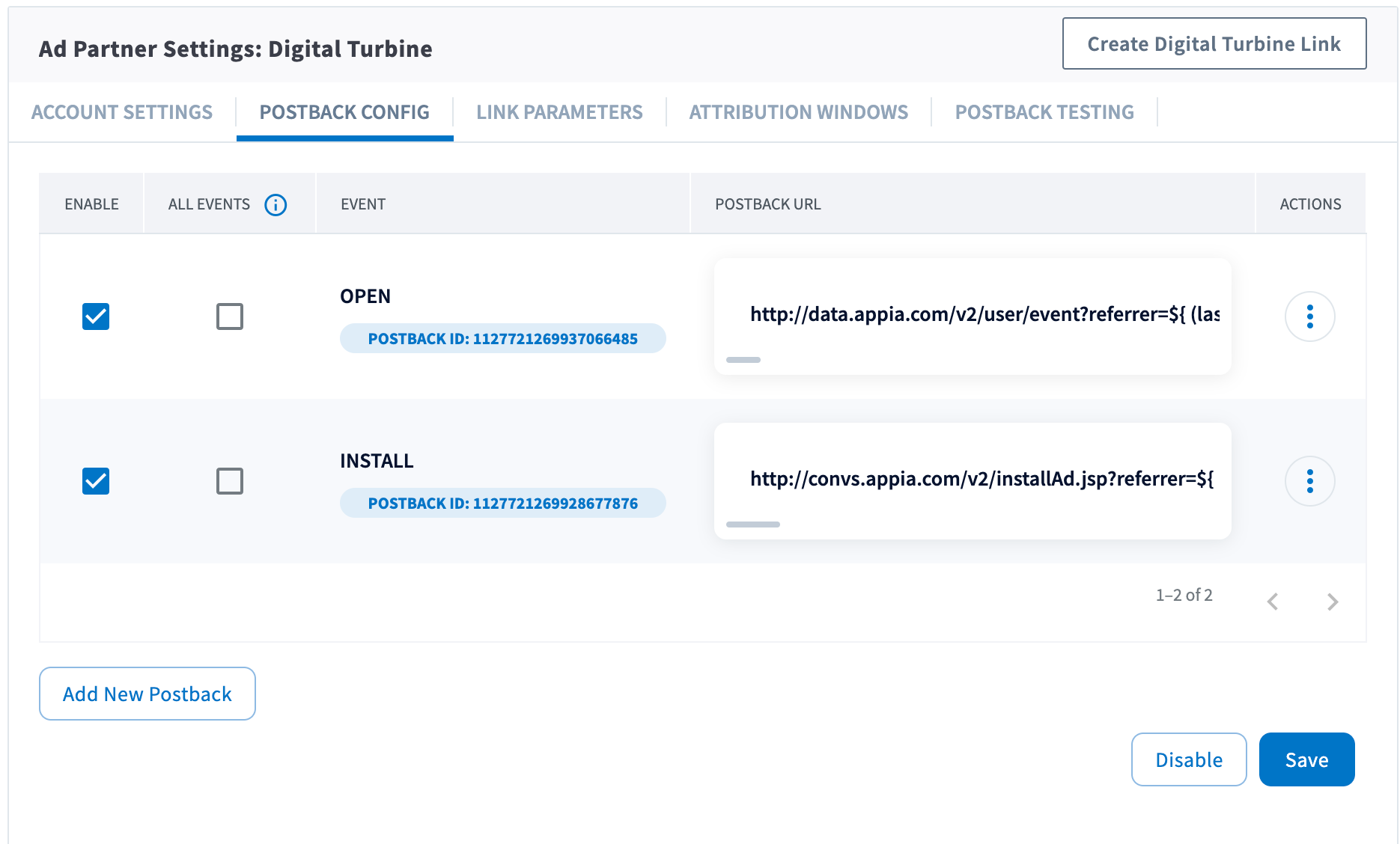Click the OPEN postback URL field

tap(973, 316)
